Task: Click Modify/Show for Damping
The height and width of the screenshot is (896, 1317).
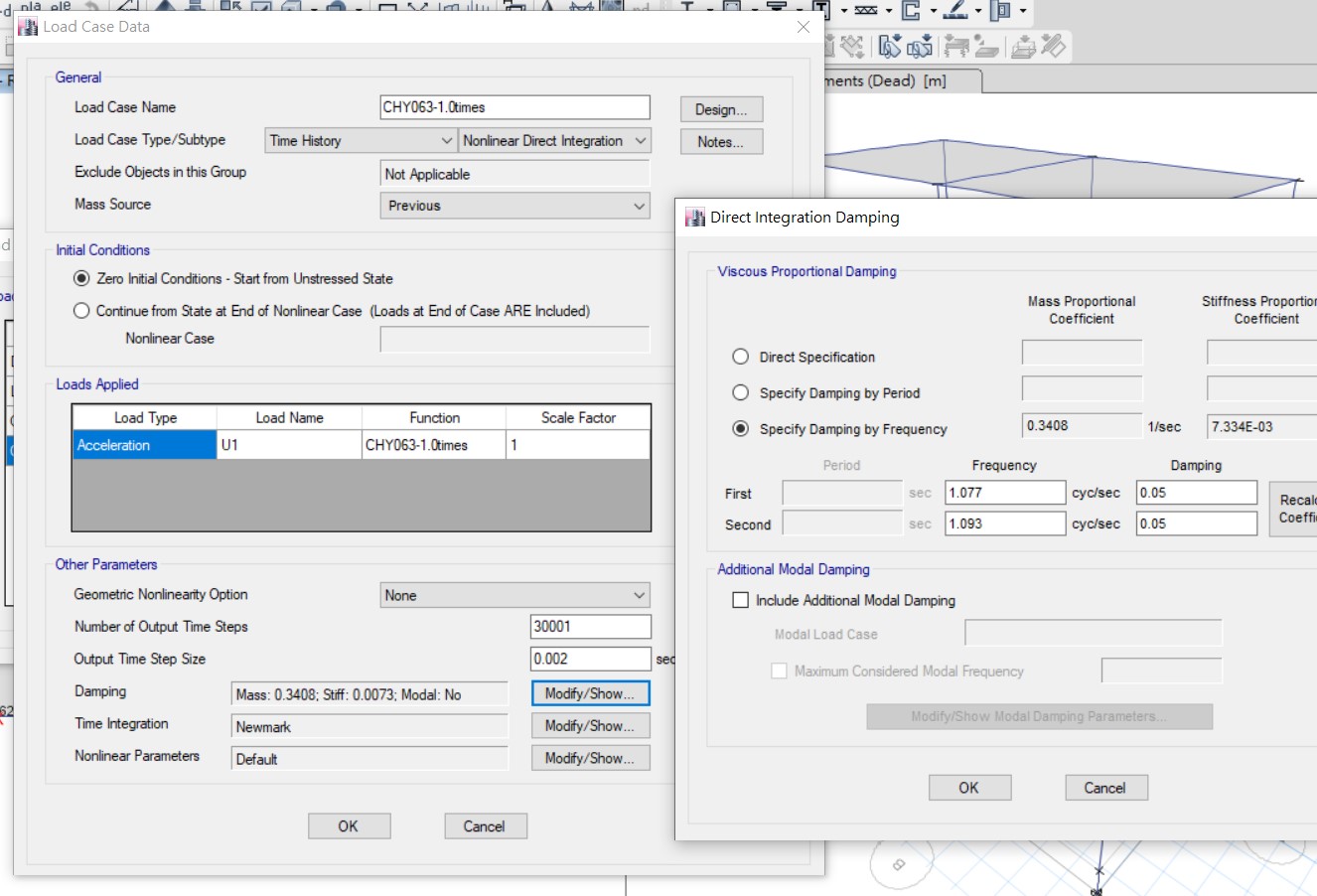Action: tap(590, 693)
